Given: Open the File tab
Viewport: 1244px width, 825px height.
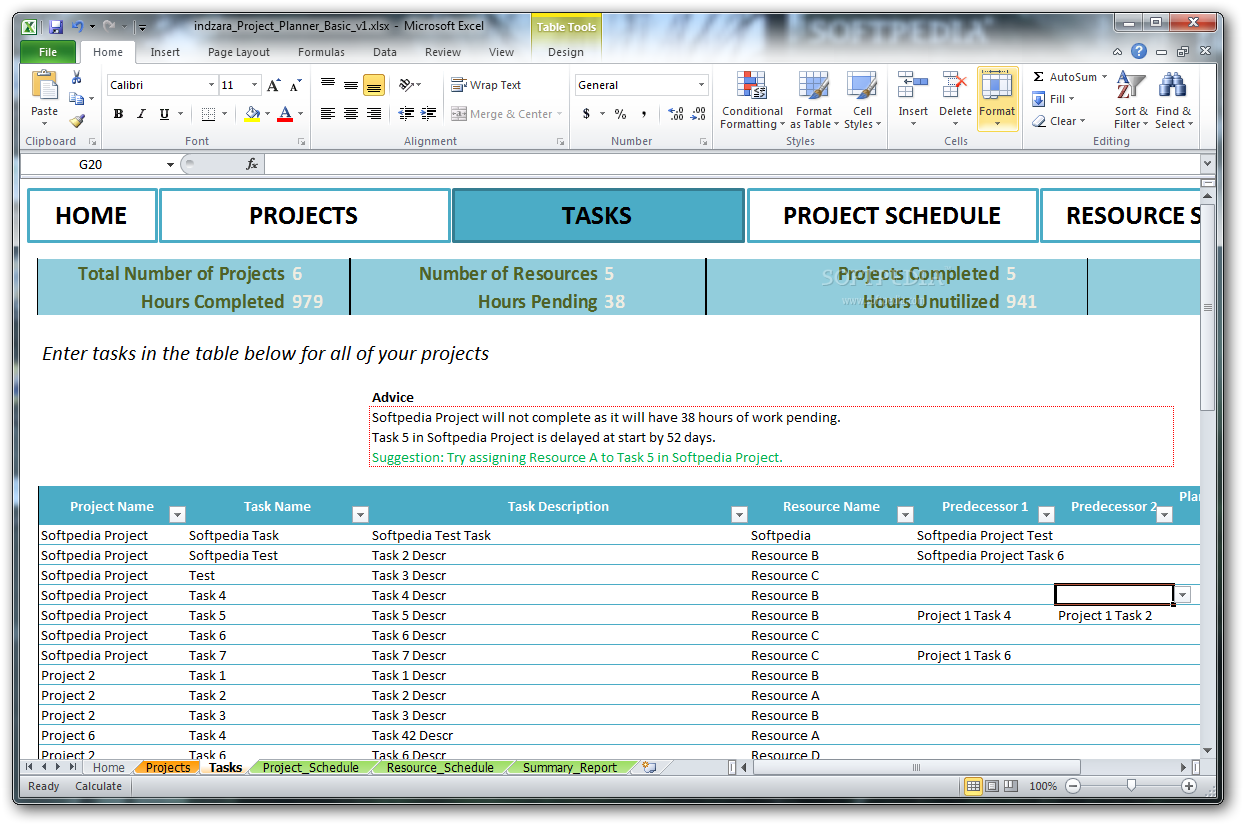Looking at the screenshot, I should 47,52.
